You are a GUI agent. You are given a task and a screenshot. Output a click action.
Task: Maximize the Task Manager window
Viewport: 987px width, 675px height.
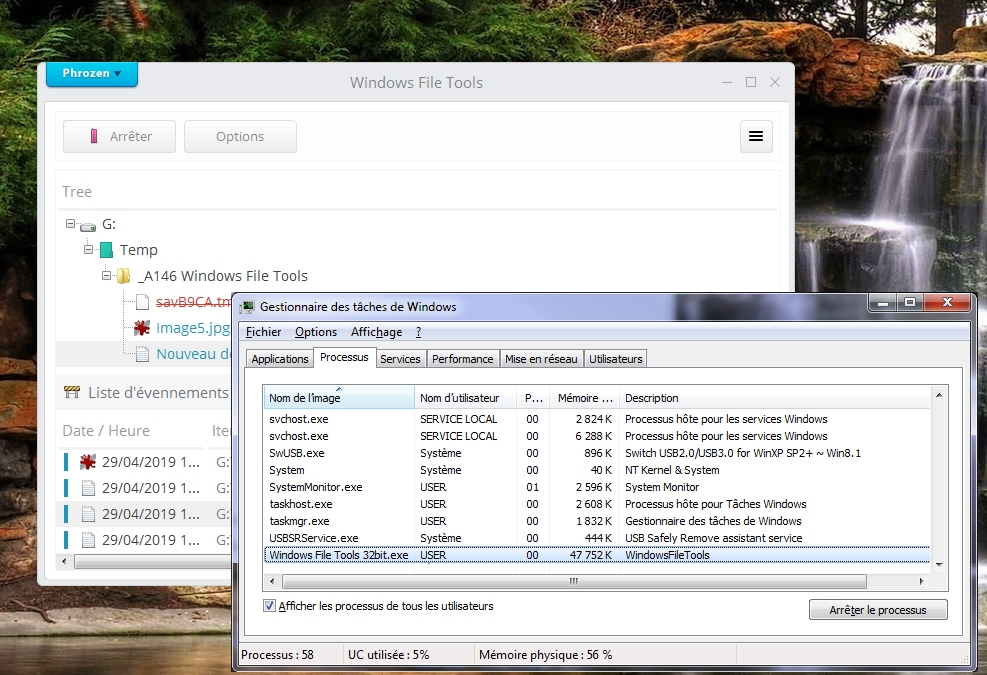tap(910, 302)
